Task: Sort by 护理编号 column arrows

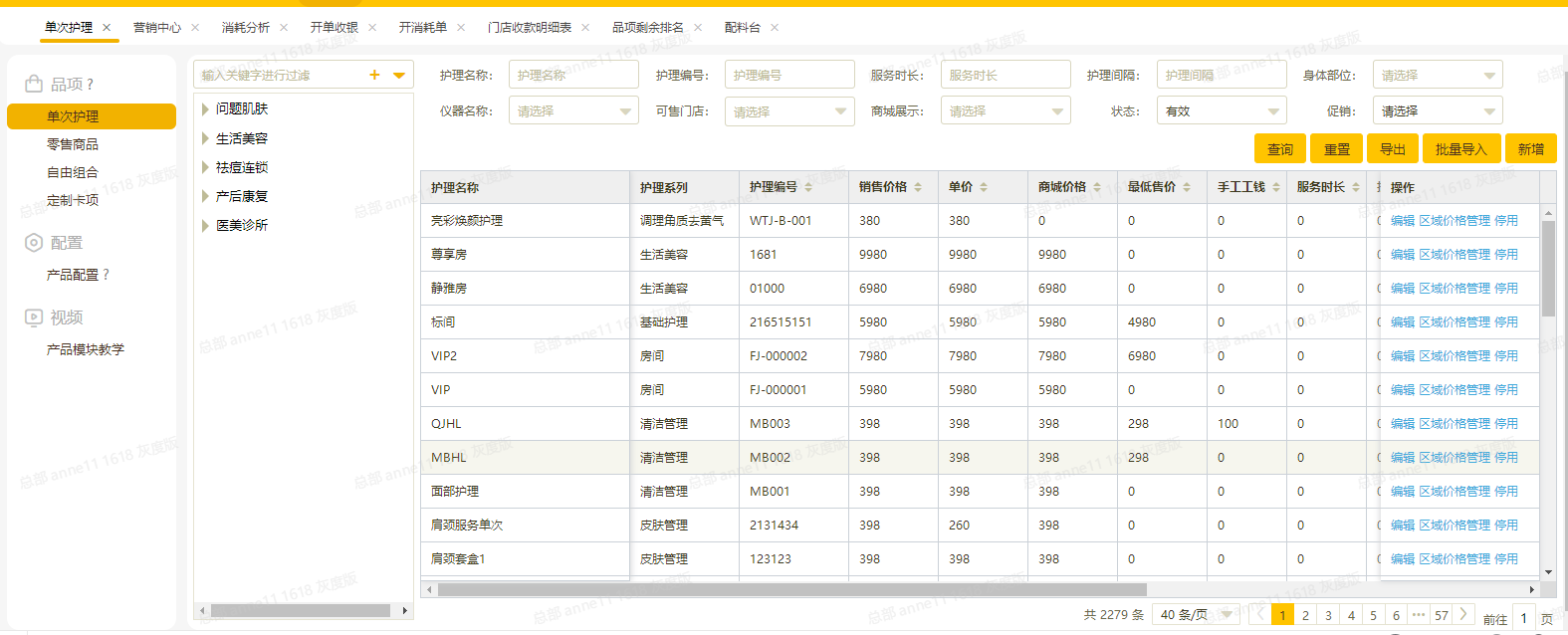Action: click(808, 187)
